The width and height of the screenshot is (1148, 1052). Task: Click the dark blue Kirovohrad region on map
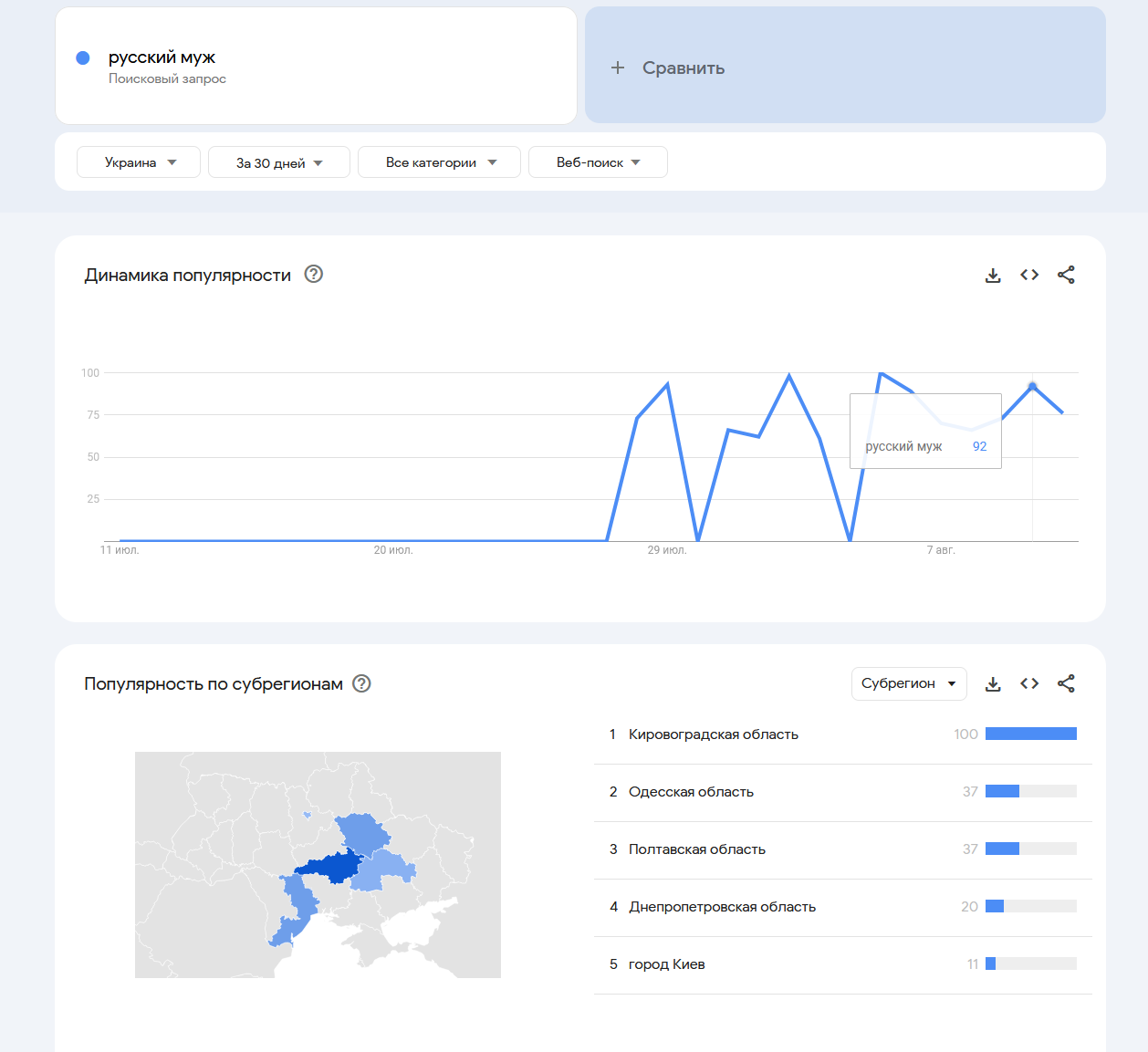pyautogui.click(x=332, y=866)
